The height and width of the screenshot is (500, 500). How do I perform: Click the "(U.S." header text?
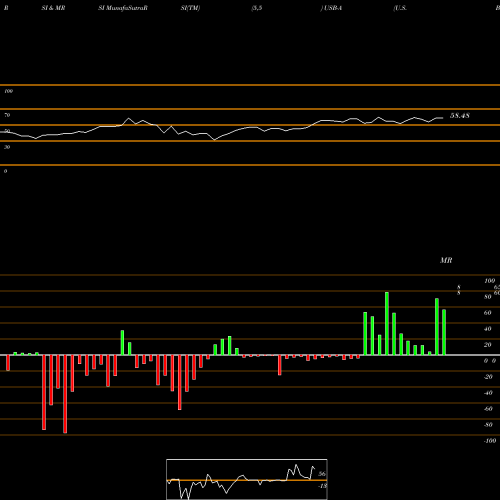(x=400, y=8)
